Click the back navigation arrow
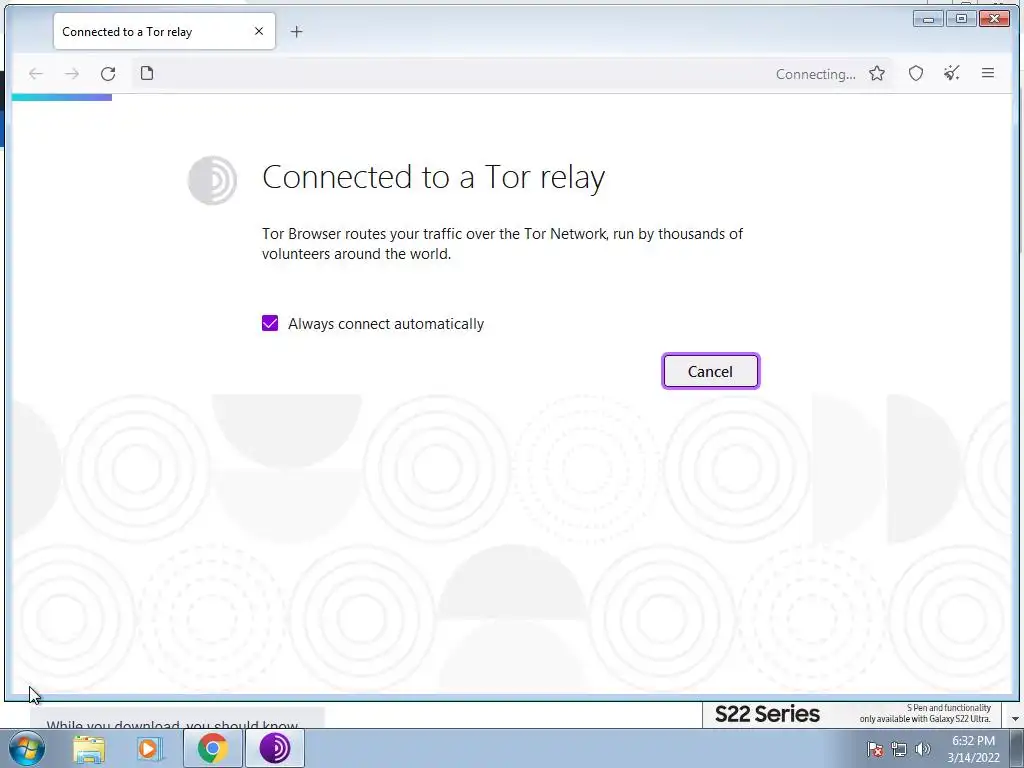 (x=36, y=74)
